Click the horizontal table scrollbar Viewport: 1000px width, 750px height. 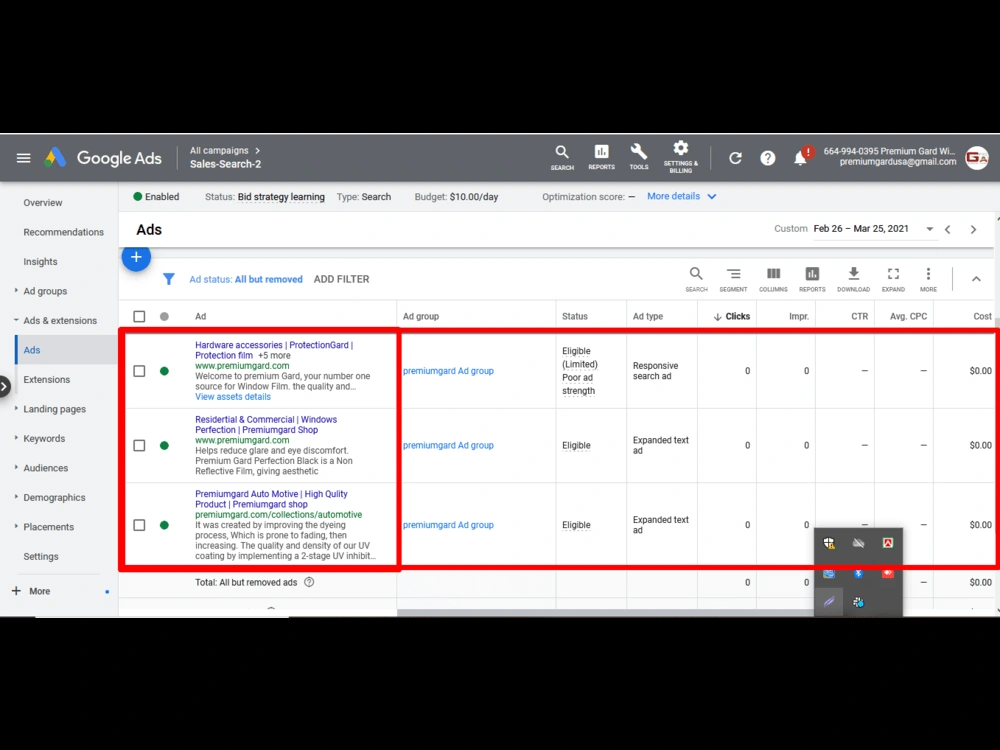[x=605, y=613]
